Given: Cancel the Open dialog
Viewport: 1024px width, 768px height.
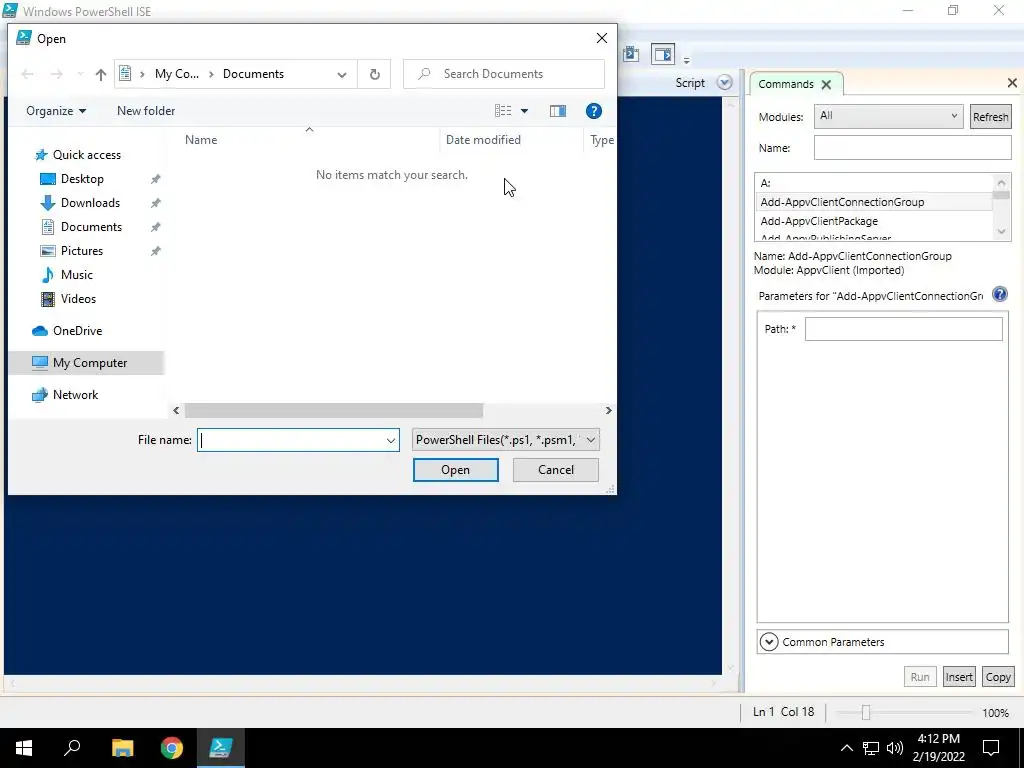Looking at the screenshot, I should point(556,470).
